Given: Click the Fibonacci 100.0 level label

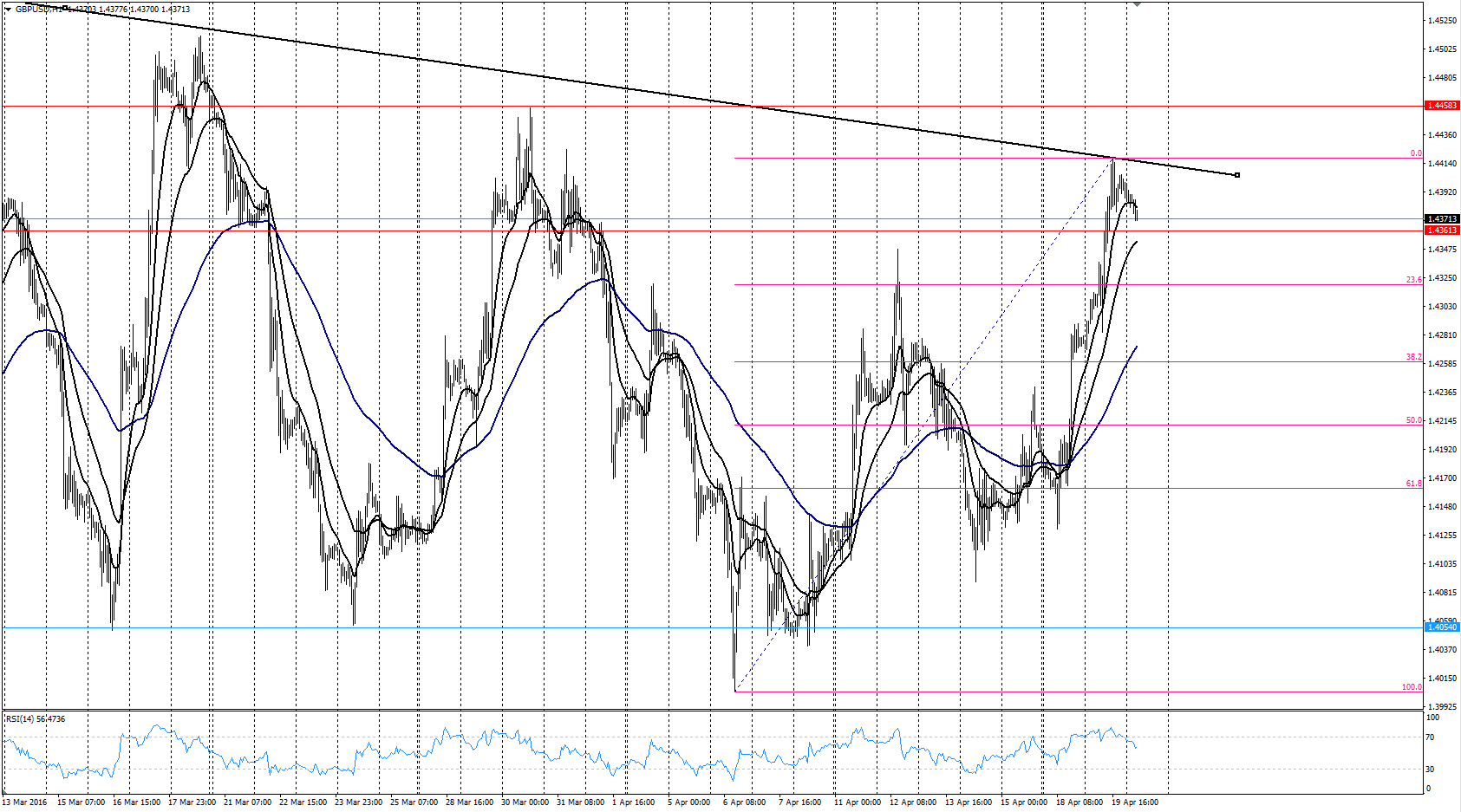Looking at the screenshot, I should point(1412,687).
